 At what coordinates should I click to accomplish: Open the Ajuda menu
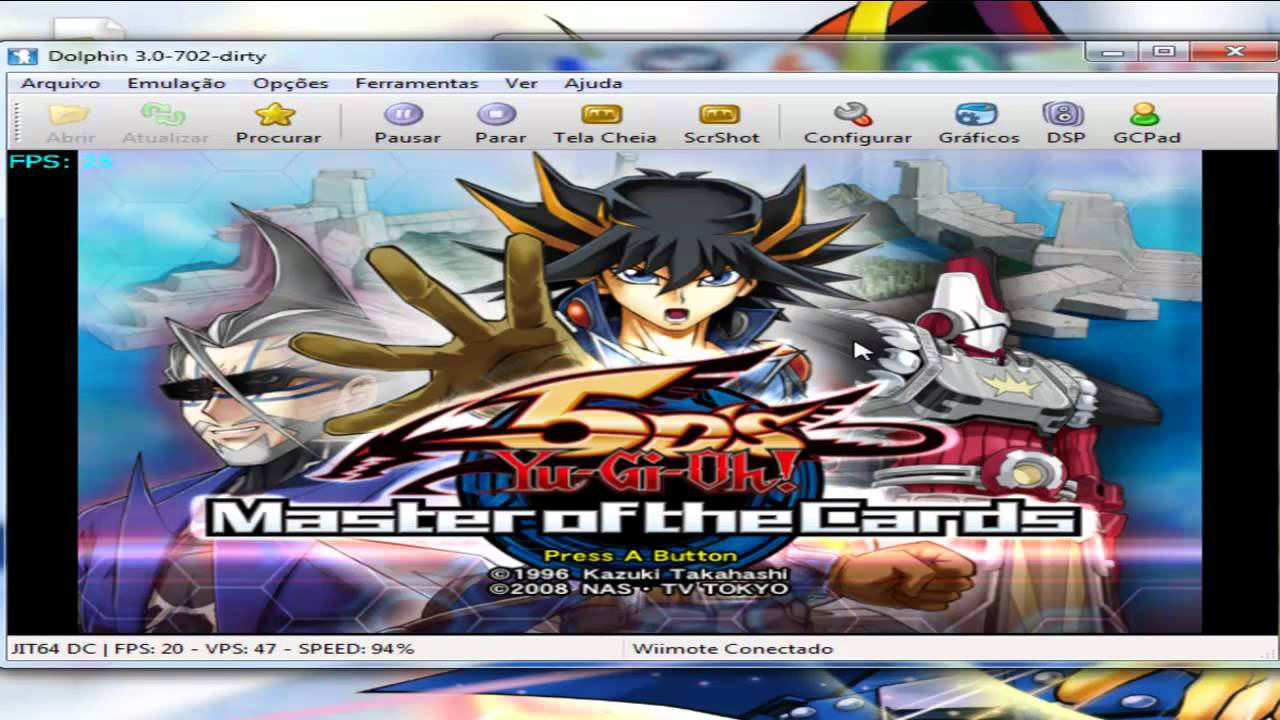coord(593,83)
